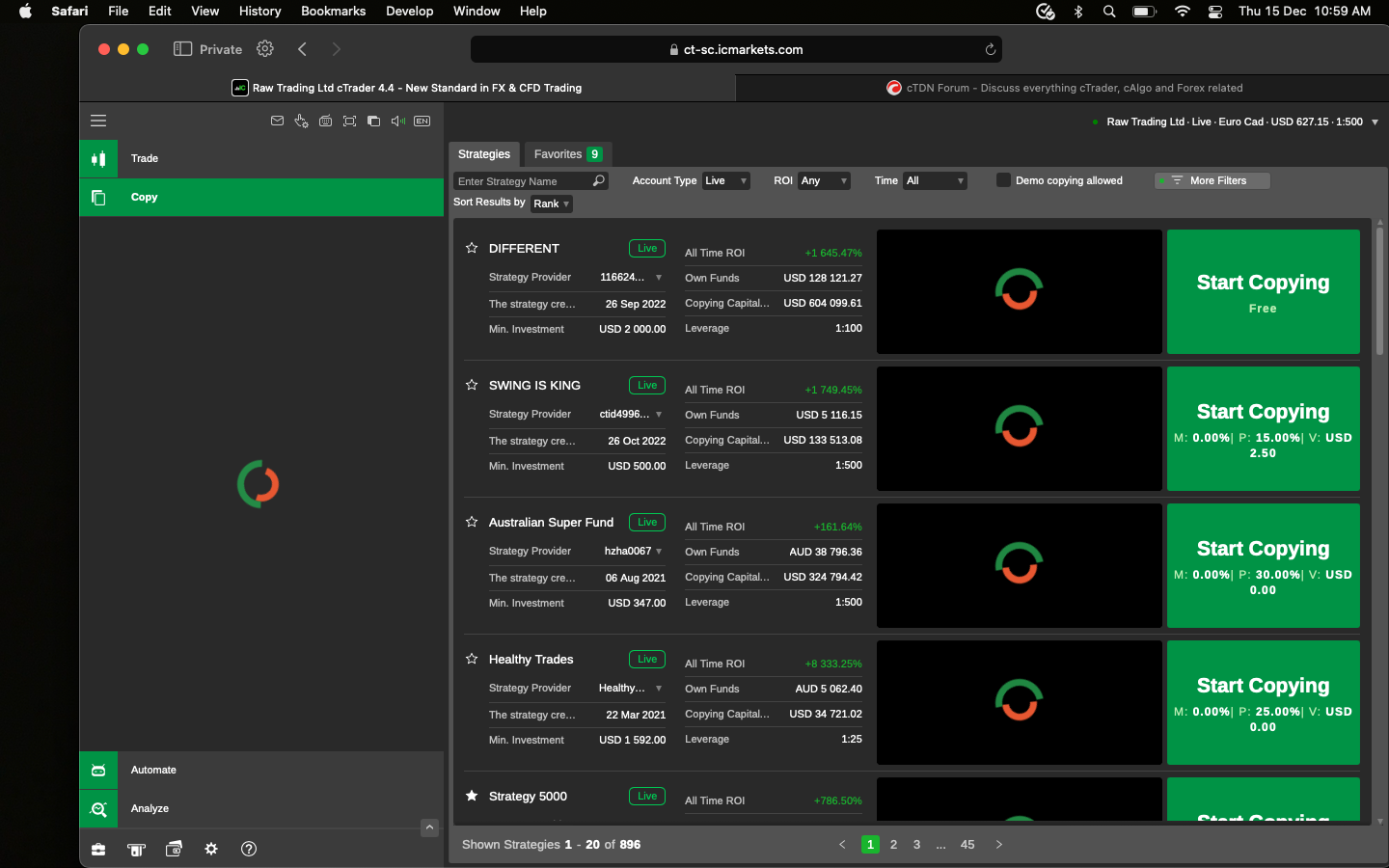Click the filter icon on More Filters
Screen dimensions: 1389x868
(1177, 180)
